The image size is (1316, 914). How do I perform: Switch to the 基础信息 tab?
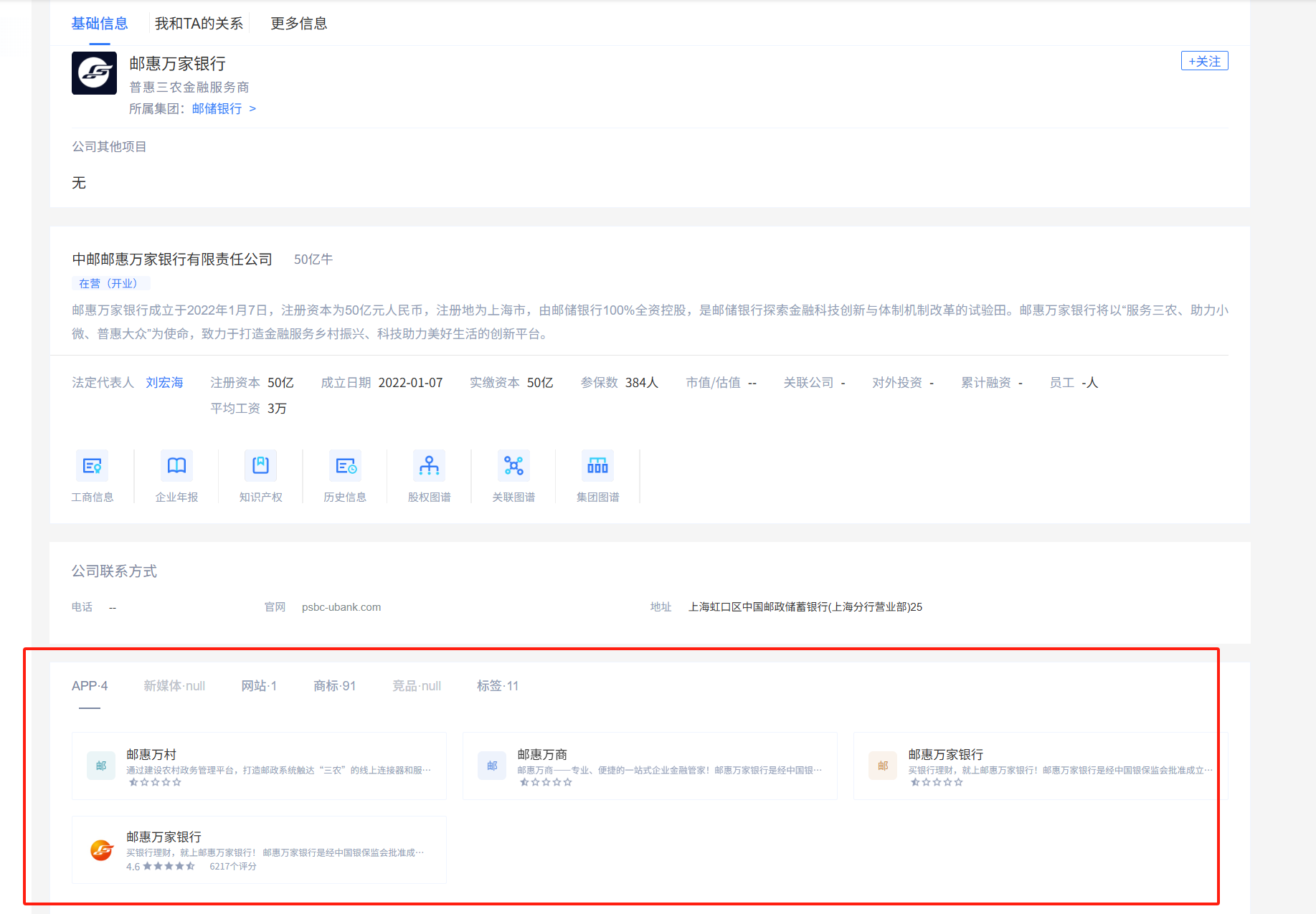pos(100,24)
